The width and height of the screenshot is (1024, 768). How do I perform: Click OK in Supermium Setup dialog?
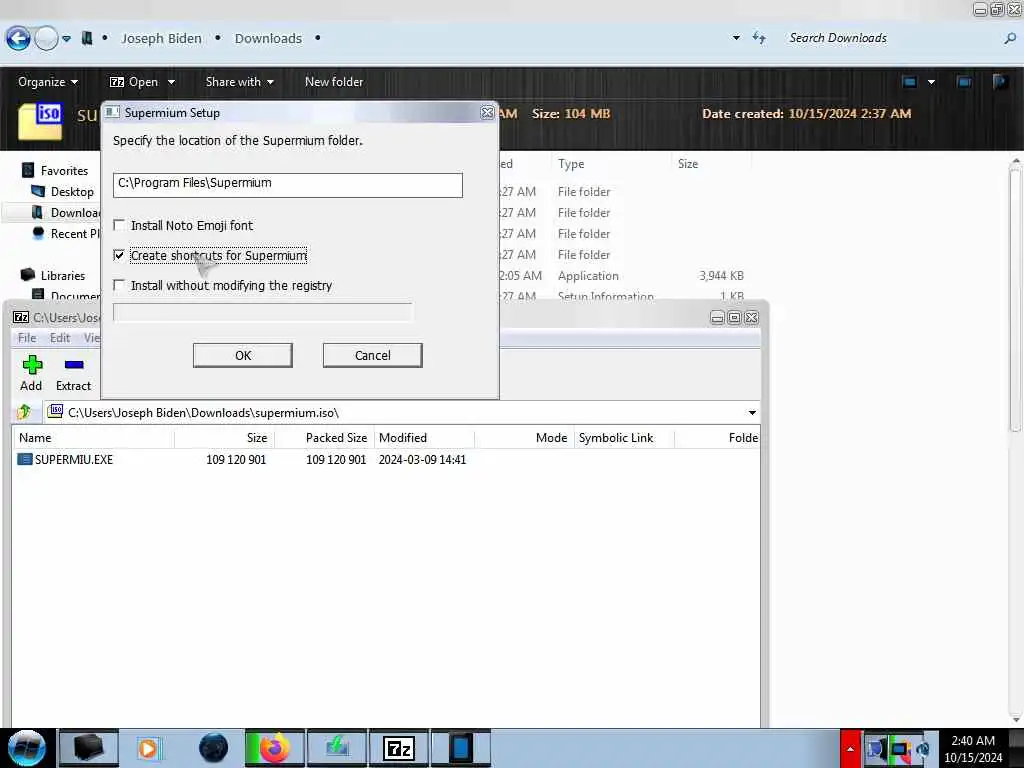(242, 355)
